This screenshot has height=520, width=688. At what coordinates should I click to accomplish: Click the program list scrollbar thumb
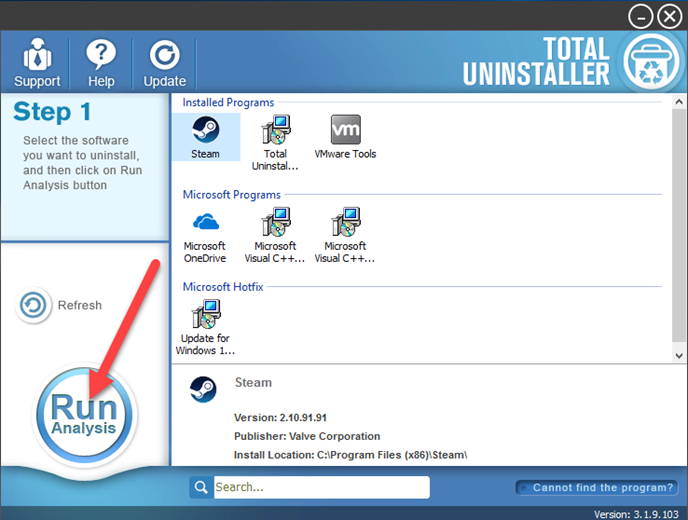coord(679,225)
